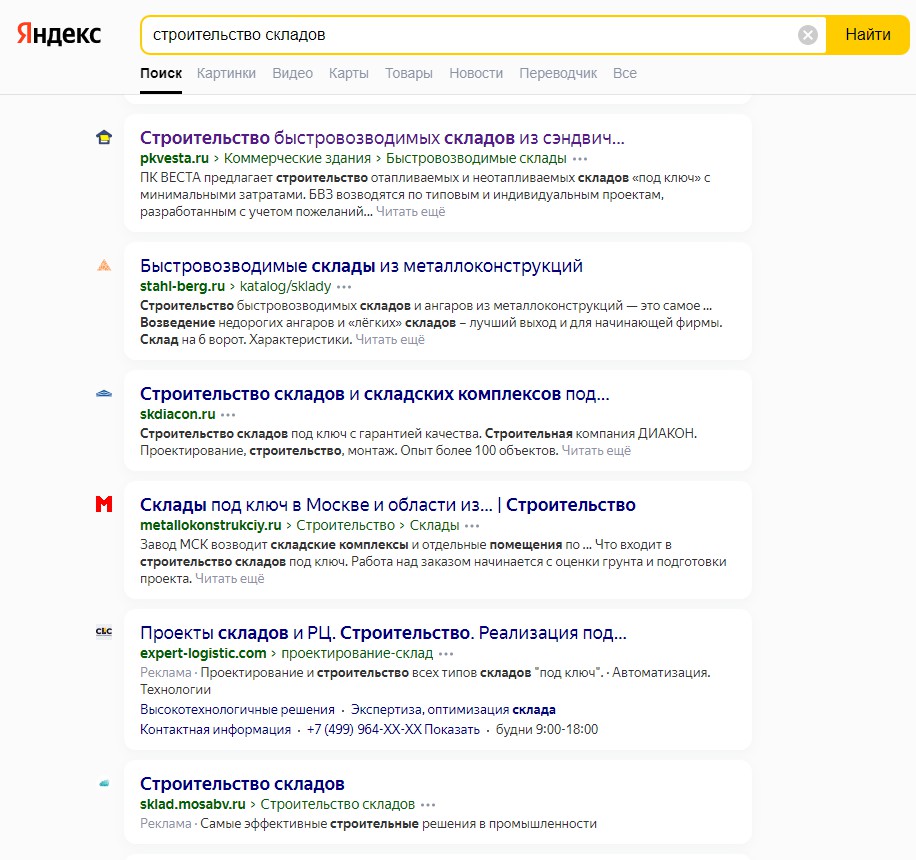Go to the Товары tab
This screenshot has height=860, width=916.
pyautogui.click(x=409, y=73)
